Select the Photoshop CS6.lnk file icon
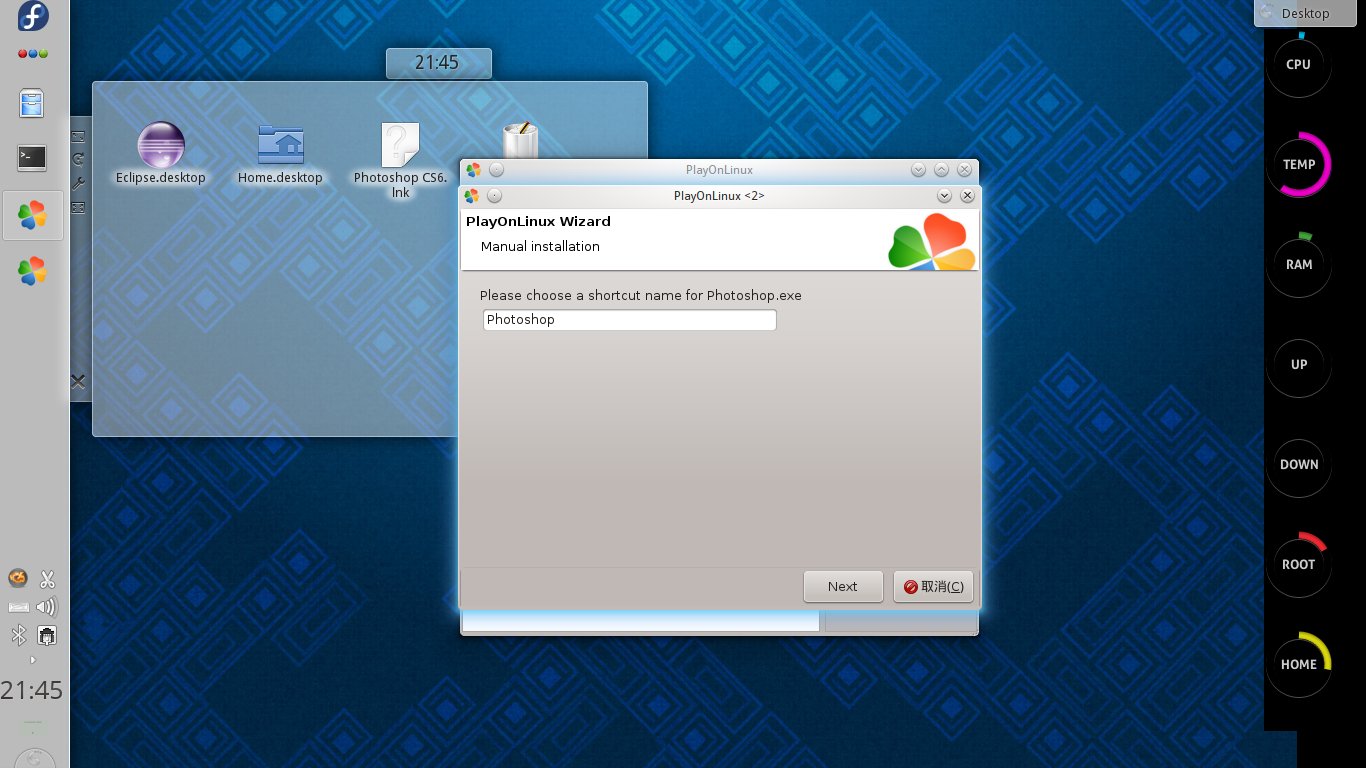Image resolution: width=1366 pixels, height=768 pixels. tap(400, 160)
